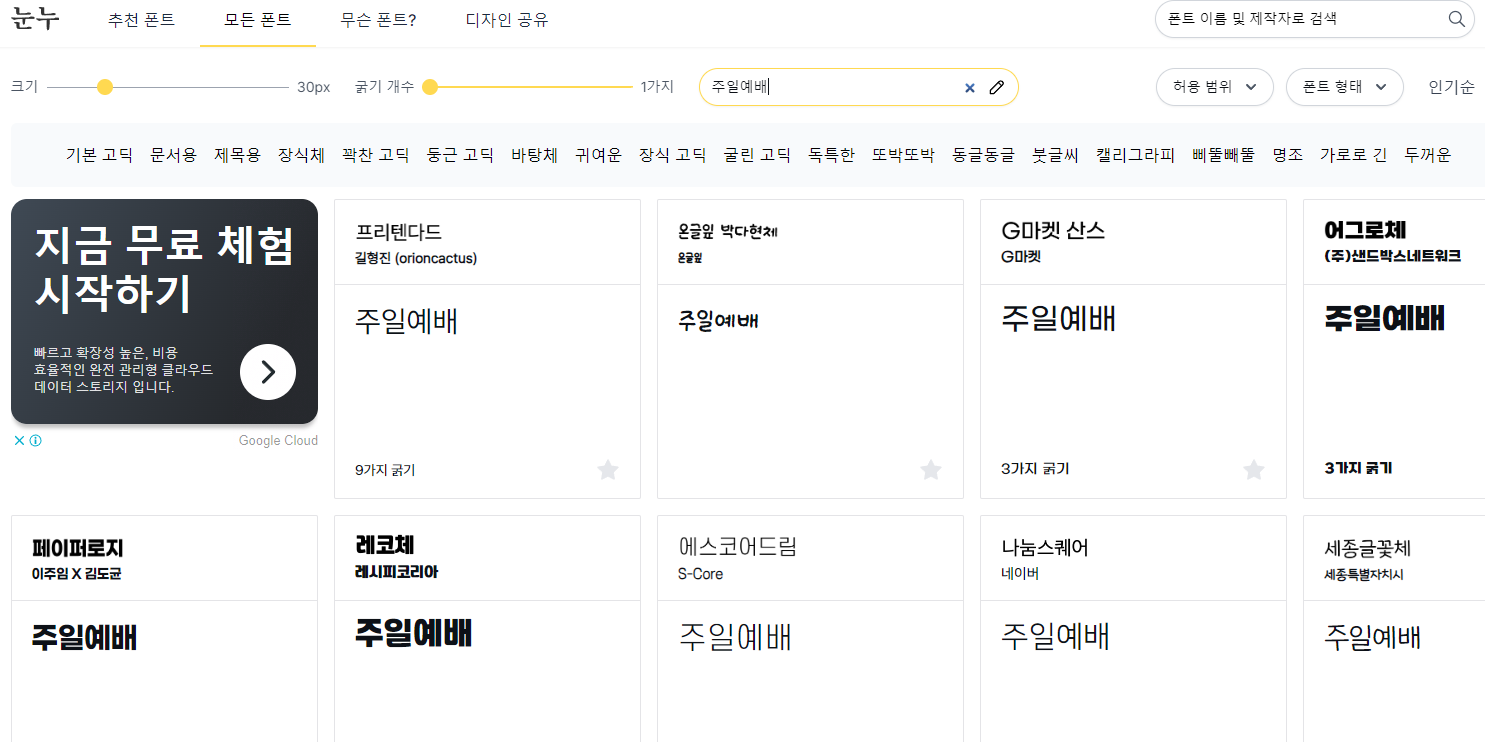Click author 길형진 (orioncactus)

[416, 258]
